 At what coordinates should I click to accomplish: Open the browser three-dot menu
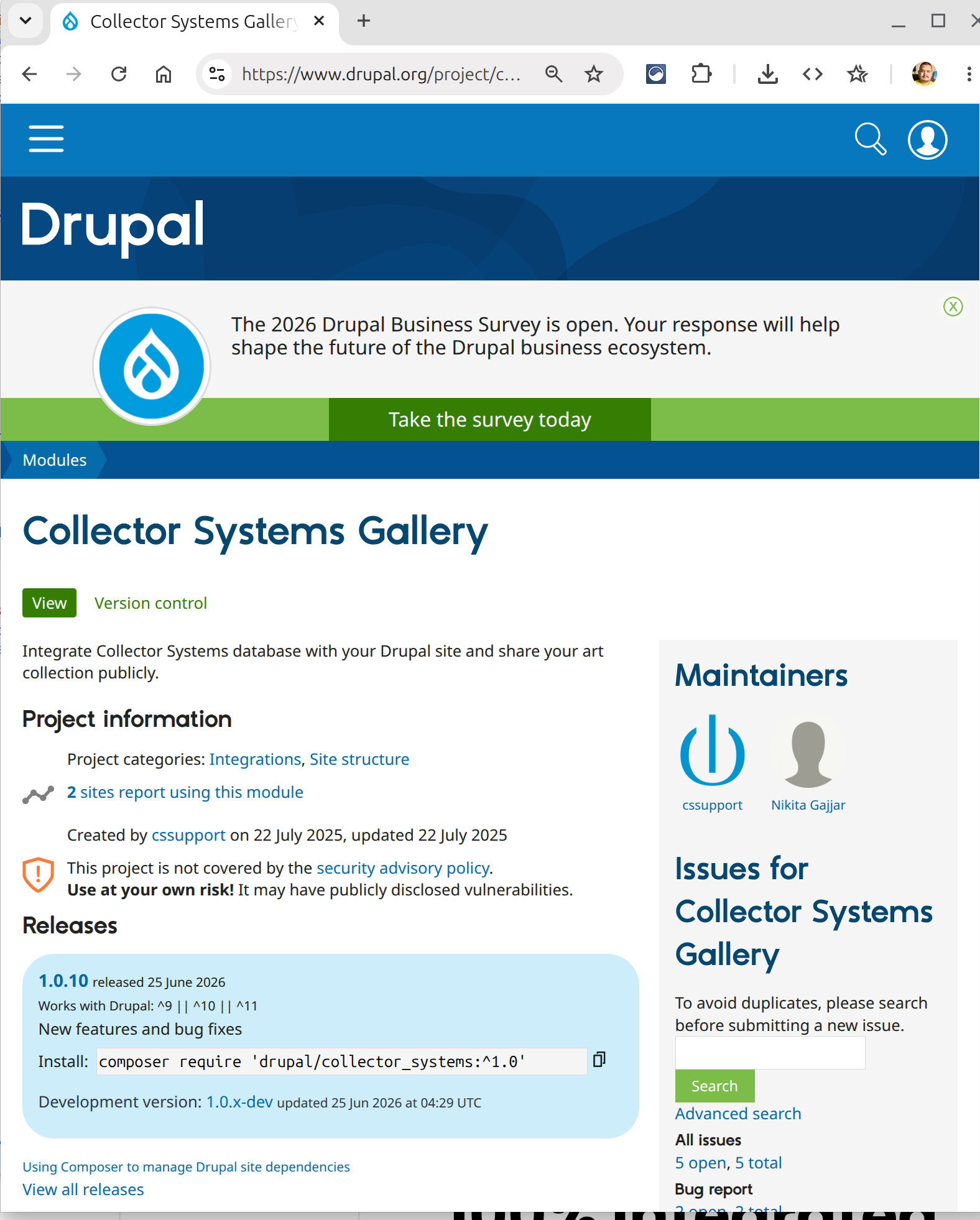click(969, 75)
